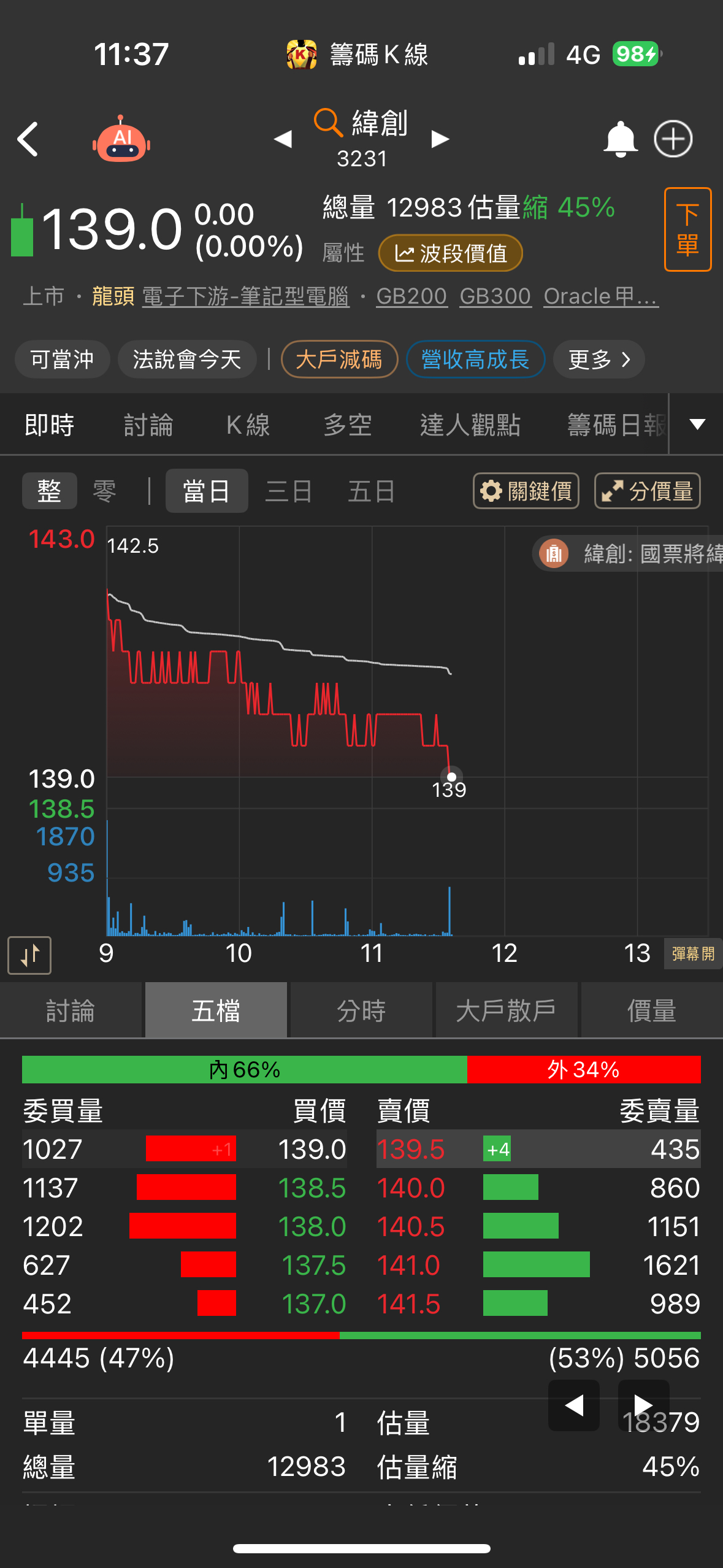Go to previous stock with left triangle
This screenshot has height=1568, width=723.
[x=283, y=139]
